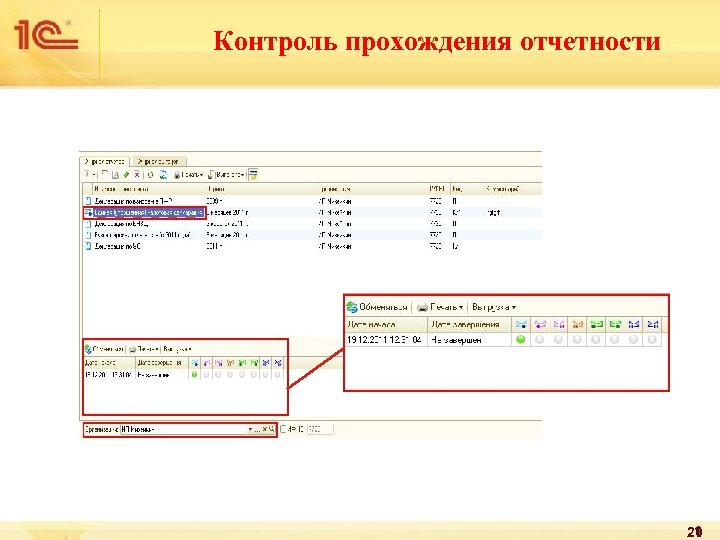Click the ИФНС code input field
This screenshot has height=540, width=720.
click(x=320, y=429)
